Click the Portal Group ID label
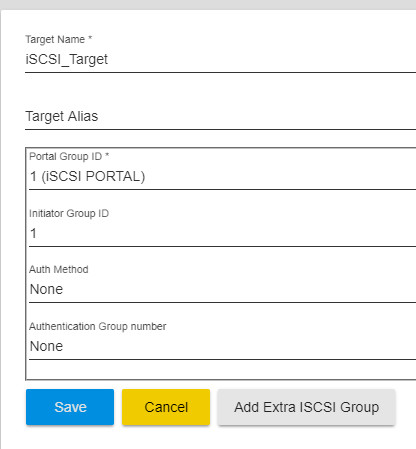The height and width of the screenshot is (449, 416). (69, 156)
